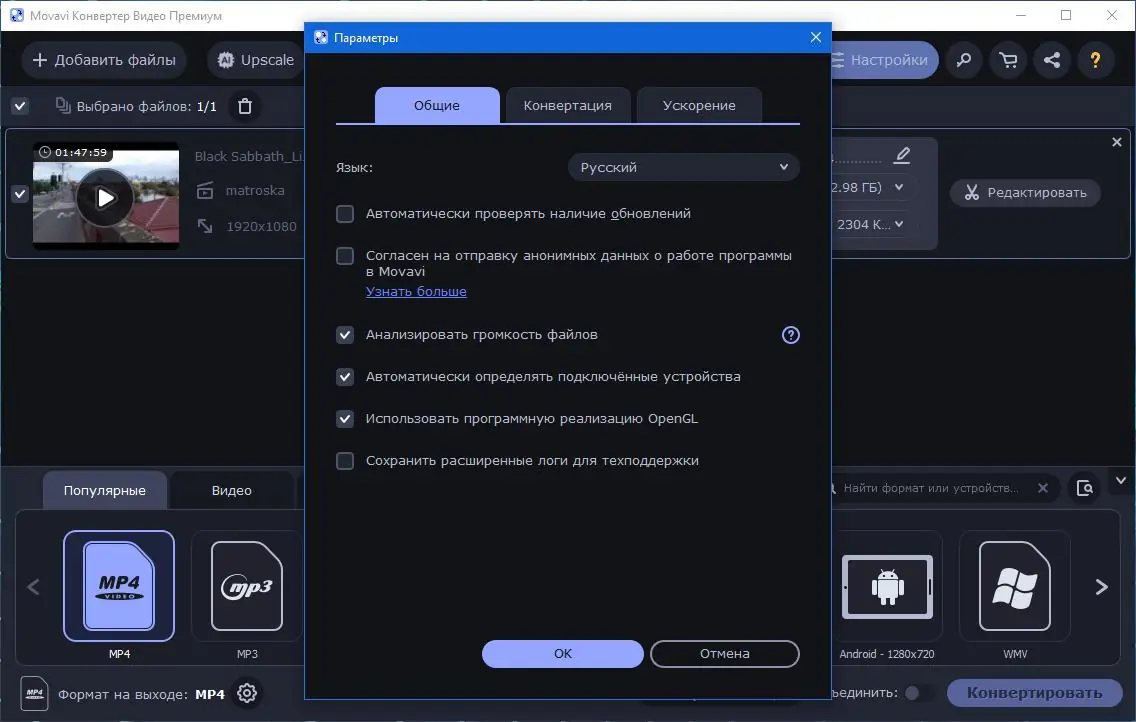Play the video thumbnail preview
The image size is (1136, 722).
[106, 197]
